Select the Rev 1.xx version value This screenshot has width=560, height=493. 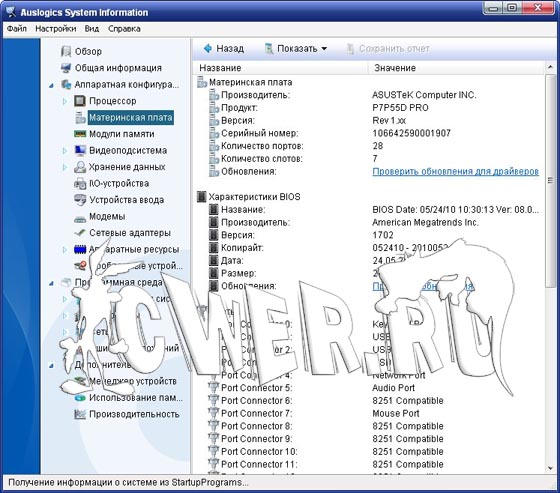point(389,120)
